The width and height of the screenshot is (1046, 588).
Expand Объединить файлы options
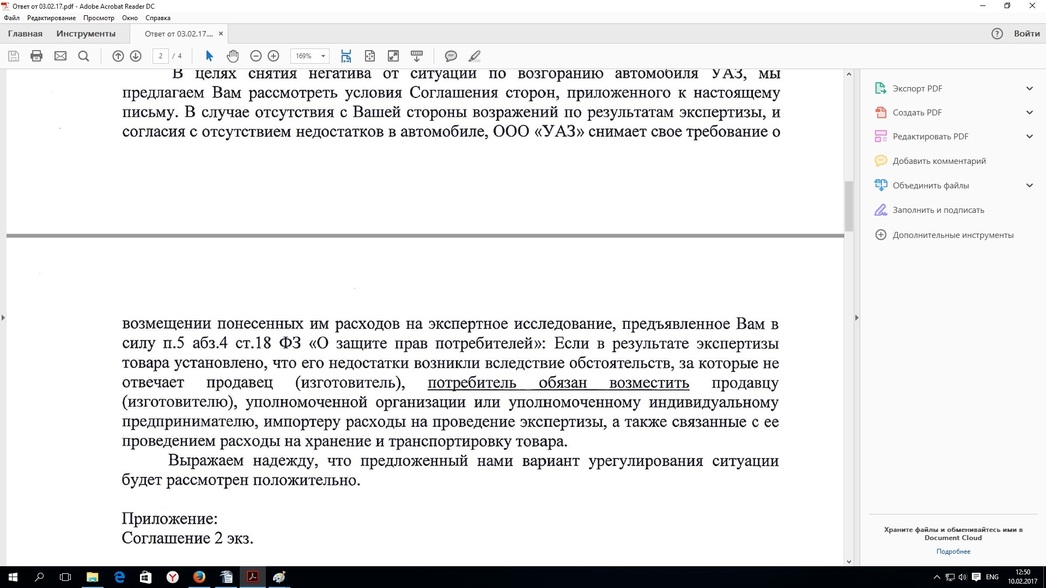coord(1029,185)
